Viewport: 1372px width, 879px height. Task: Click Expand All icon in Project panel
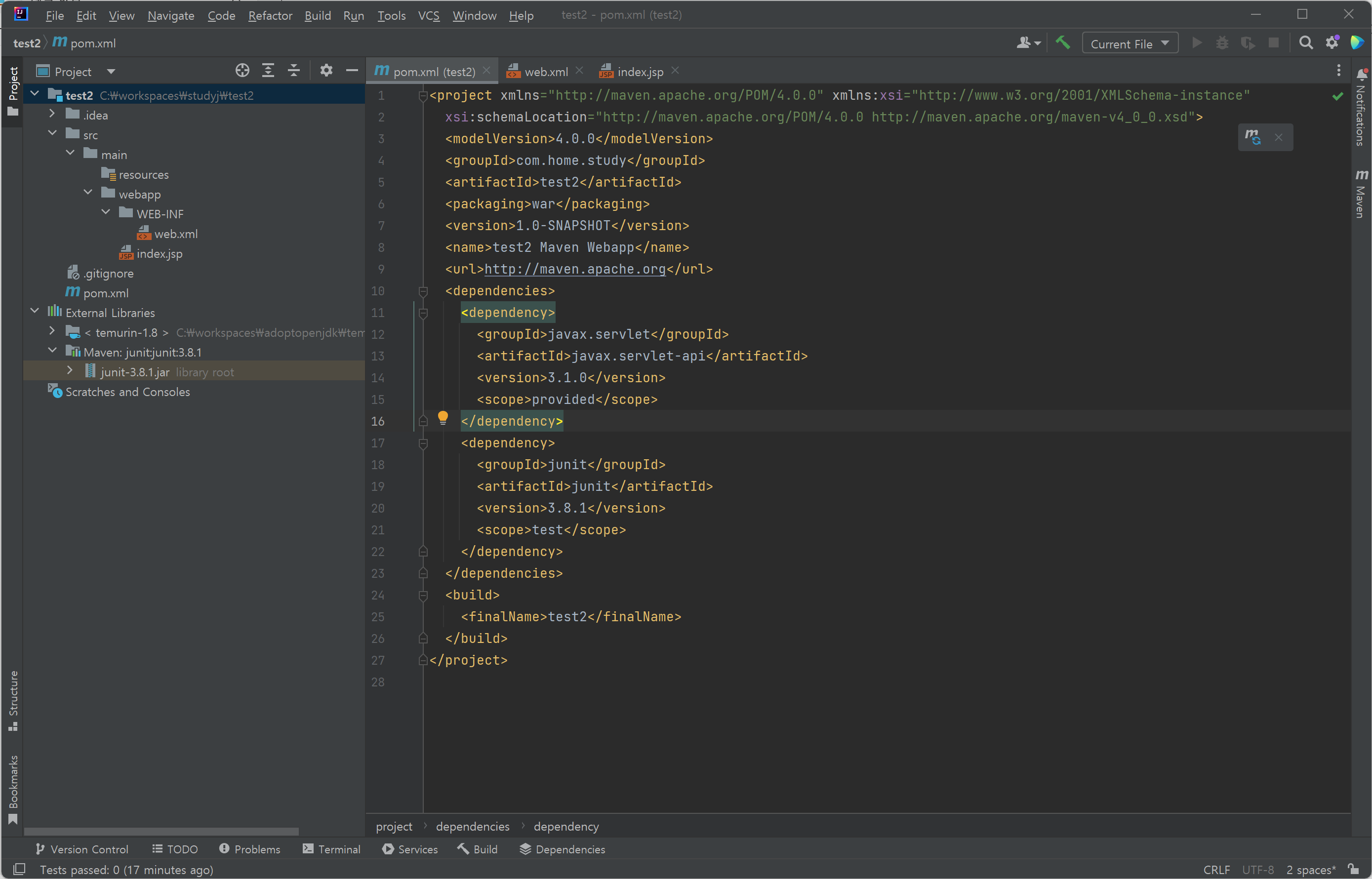(x=268, y=71)
